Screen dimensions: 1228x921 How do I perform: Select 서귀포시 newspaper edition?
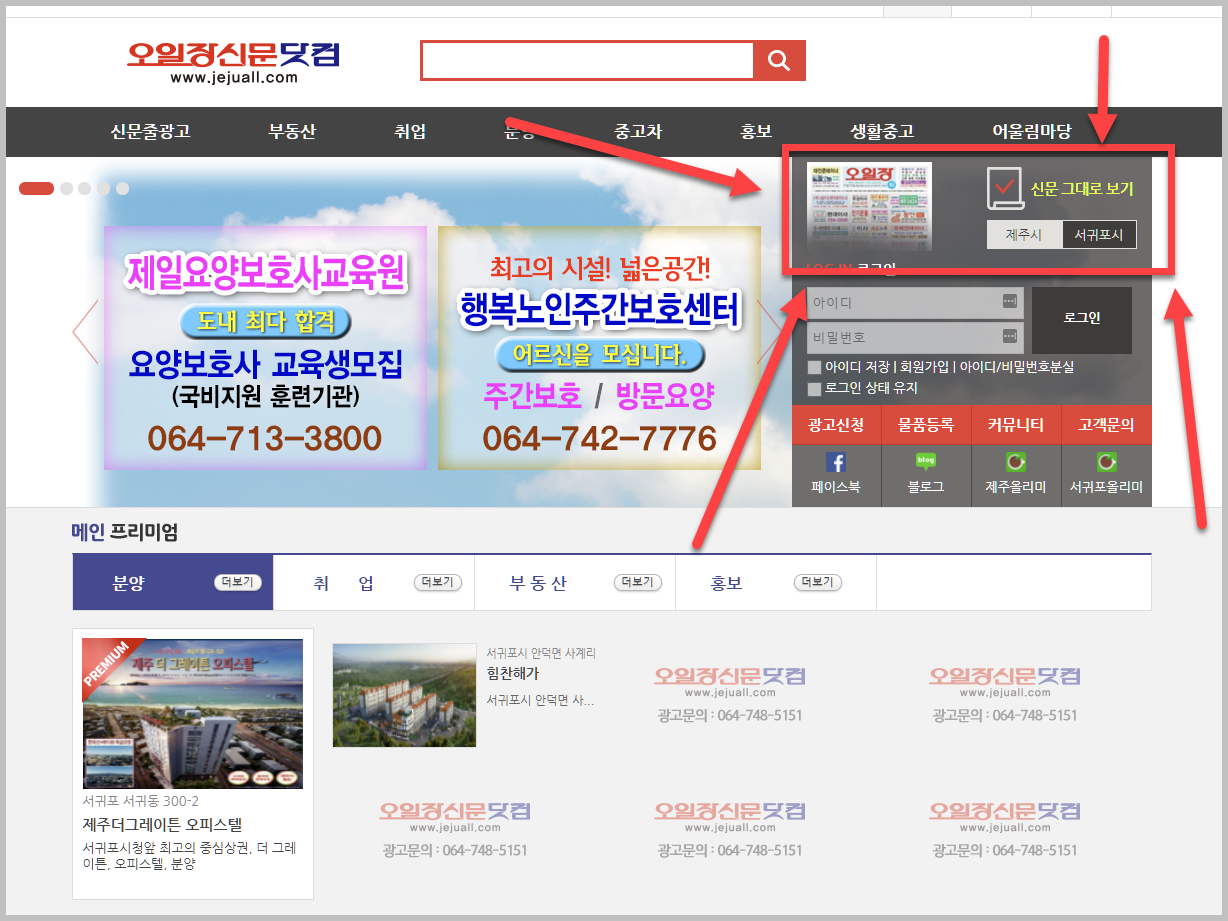(x=1099, y=235)
